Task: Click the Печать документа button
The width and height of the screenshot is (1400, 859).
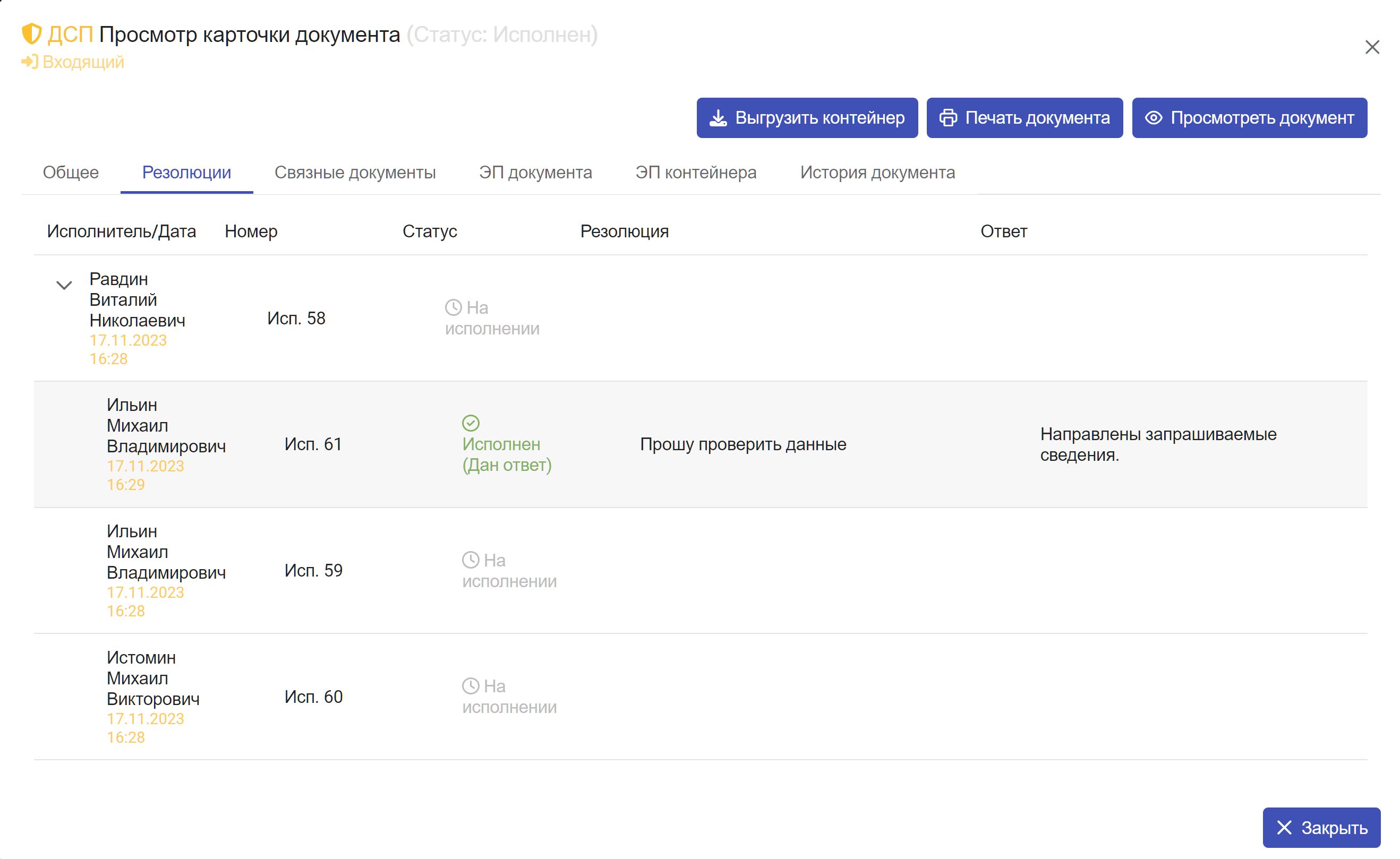Action: (1025, 118)
